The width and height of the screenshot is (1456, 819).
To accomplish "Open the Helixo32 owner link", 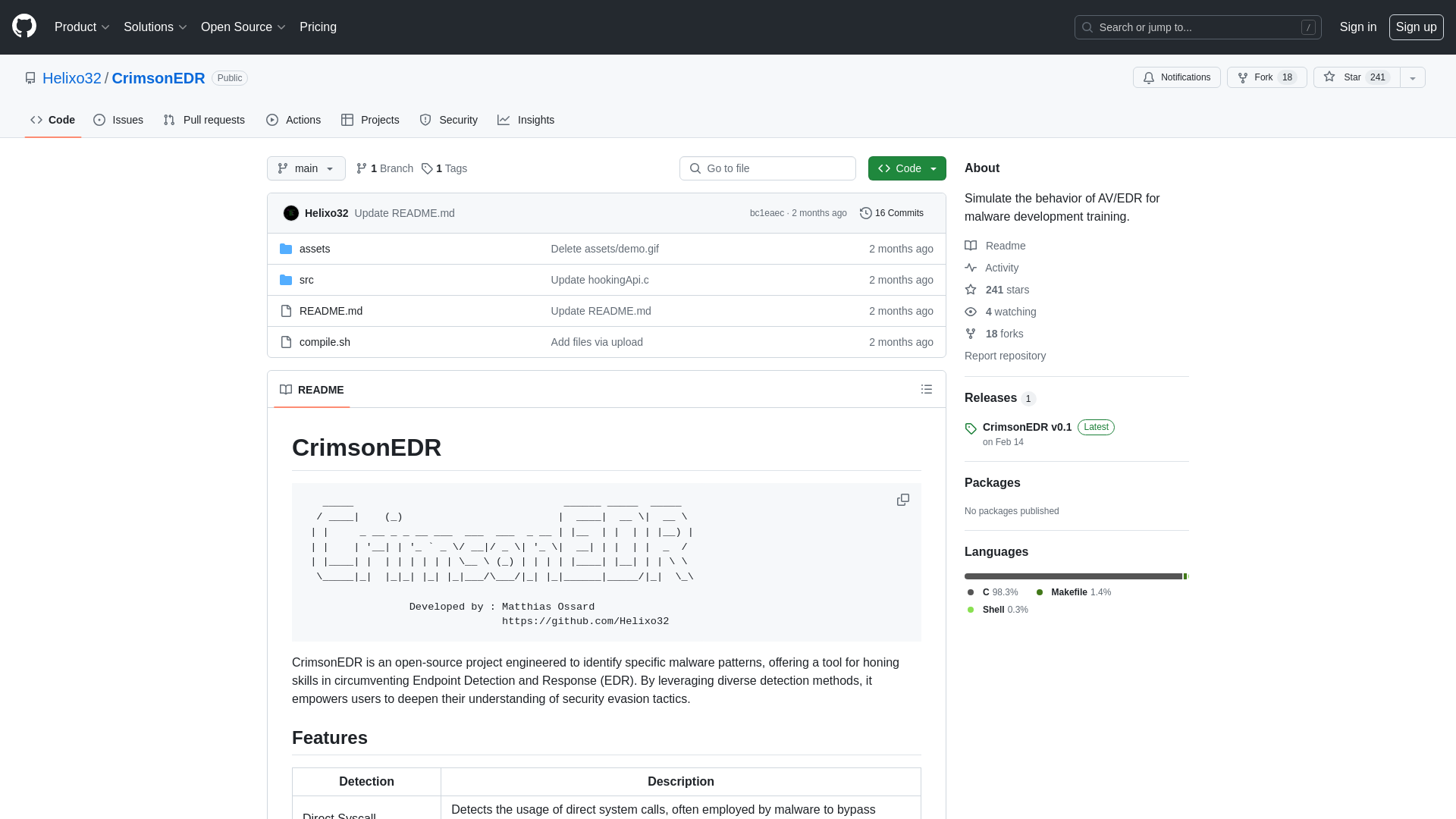I will click(72, 78).
